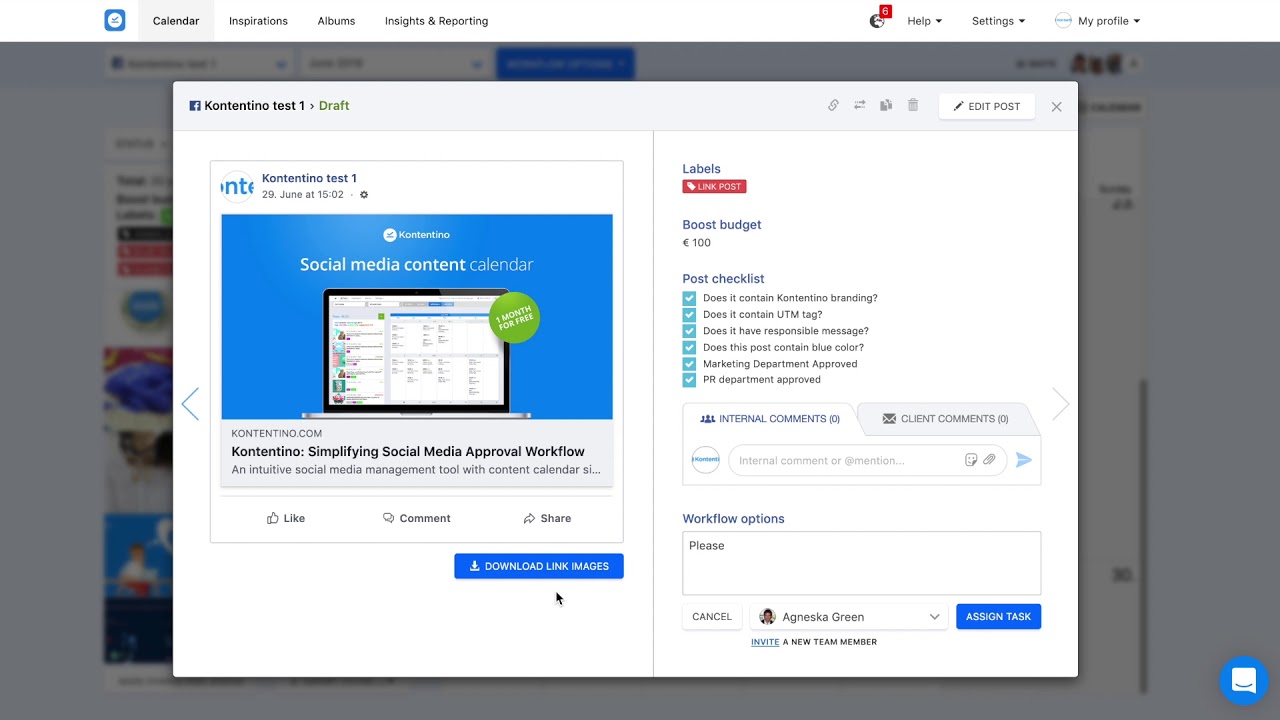Send the internal comment
Screen dimensions: 1280x720
click(1023, 460)
